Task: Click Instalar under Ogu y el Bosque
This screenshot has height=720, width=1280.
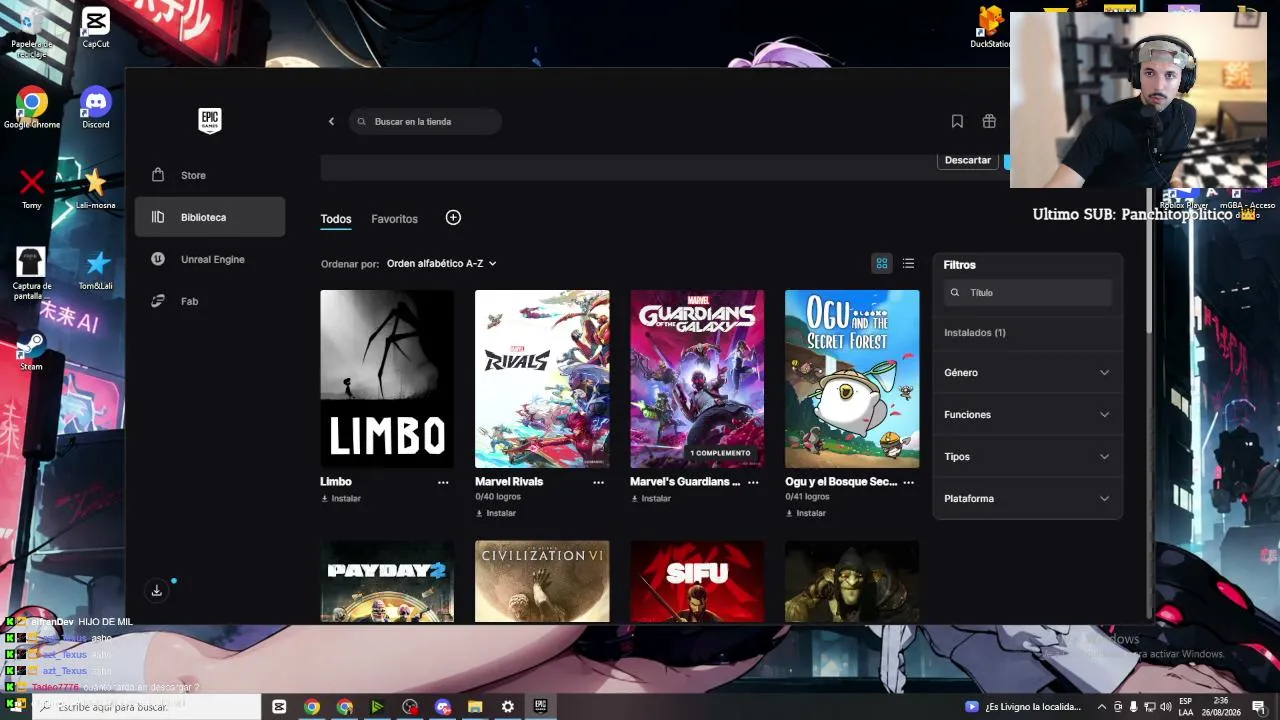Action: [x=806, y=513]
